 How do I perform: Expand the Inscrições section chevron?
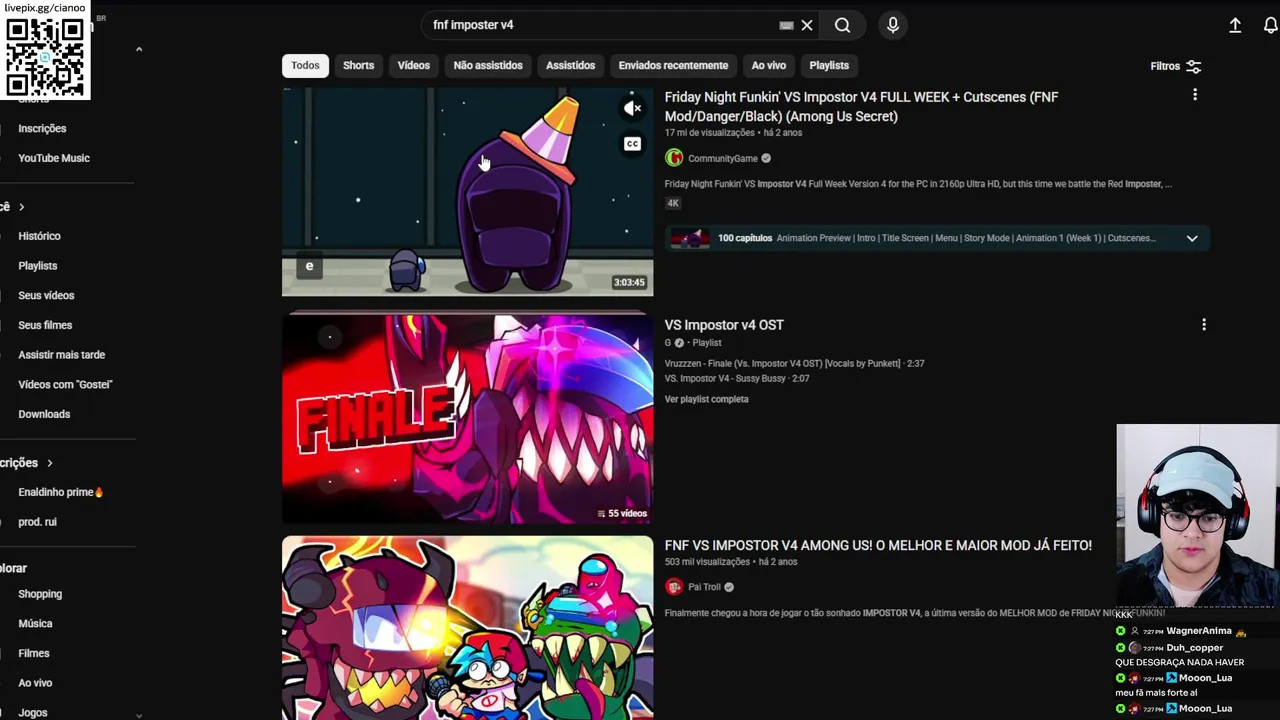tap(49, 463)
